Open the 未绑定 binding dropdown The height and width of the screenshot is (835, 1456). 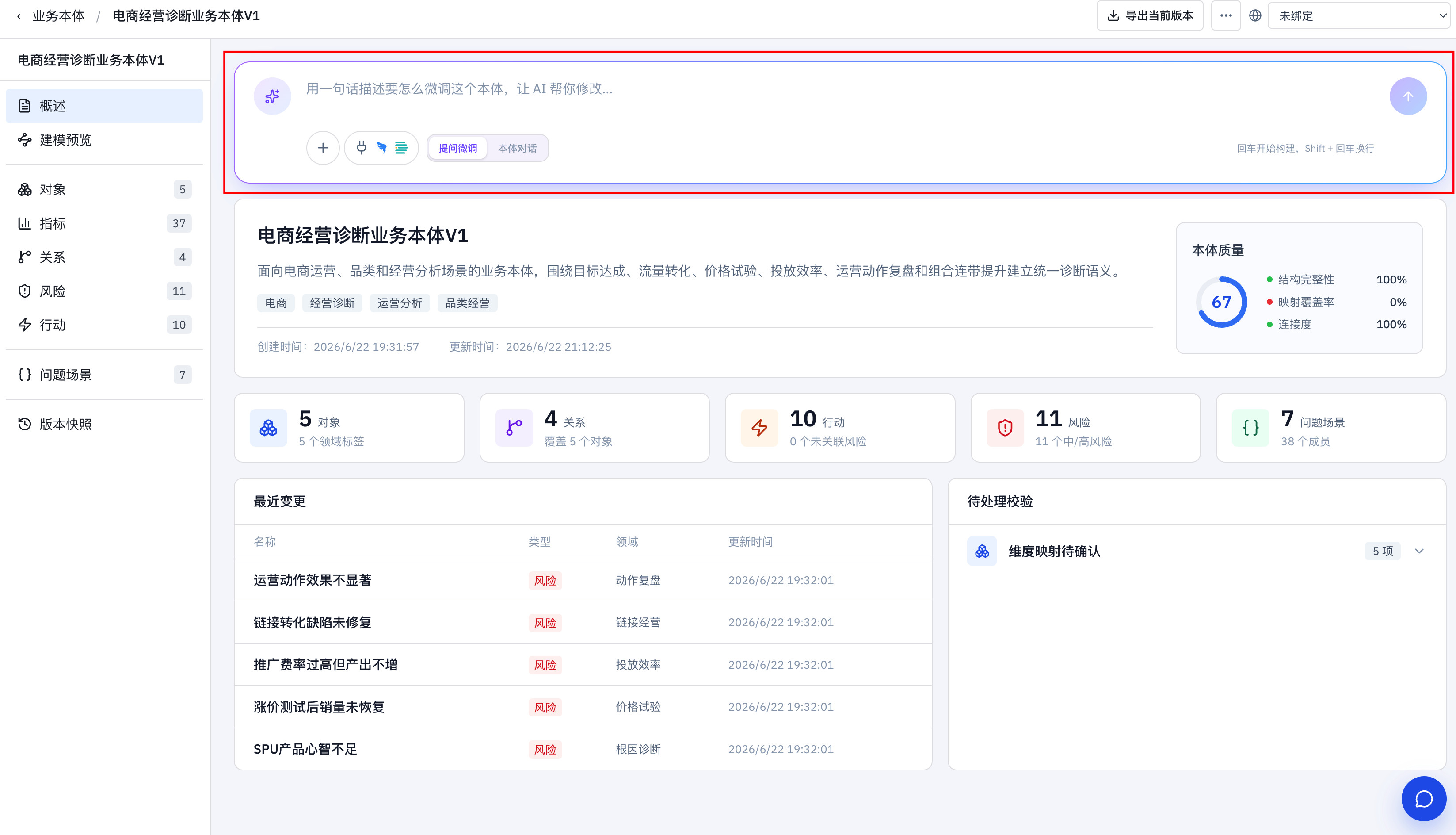click(1358, 15)
